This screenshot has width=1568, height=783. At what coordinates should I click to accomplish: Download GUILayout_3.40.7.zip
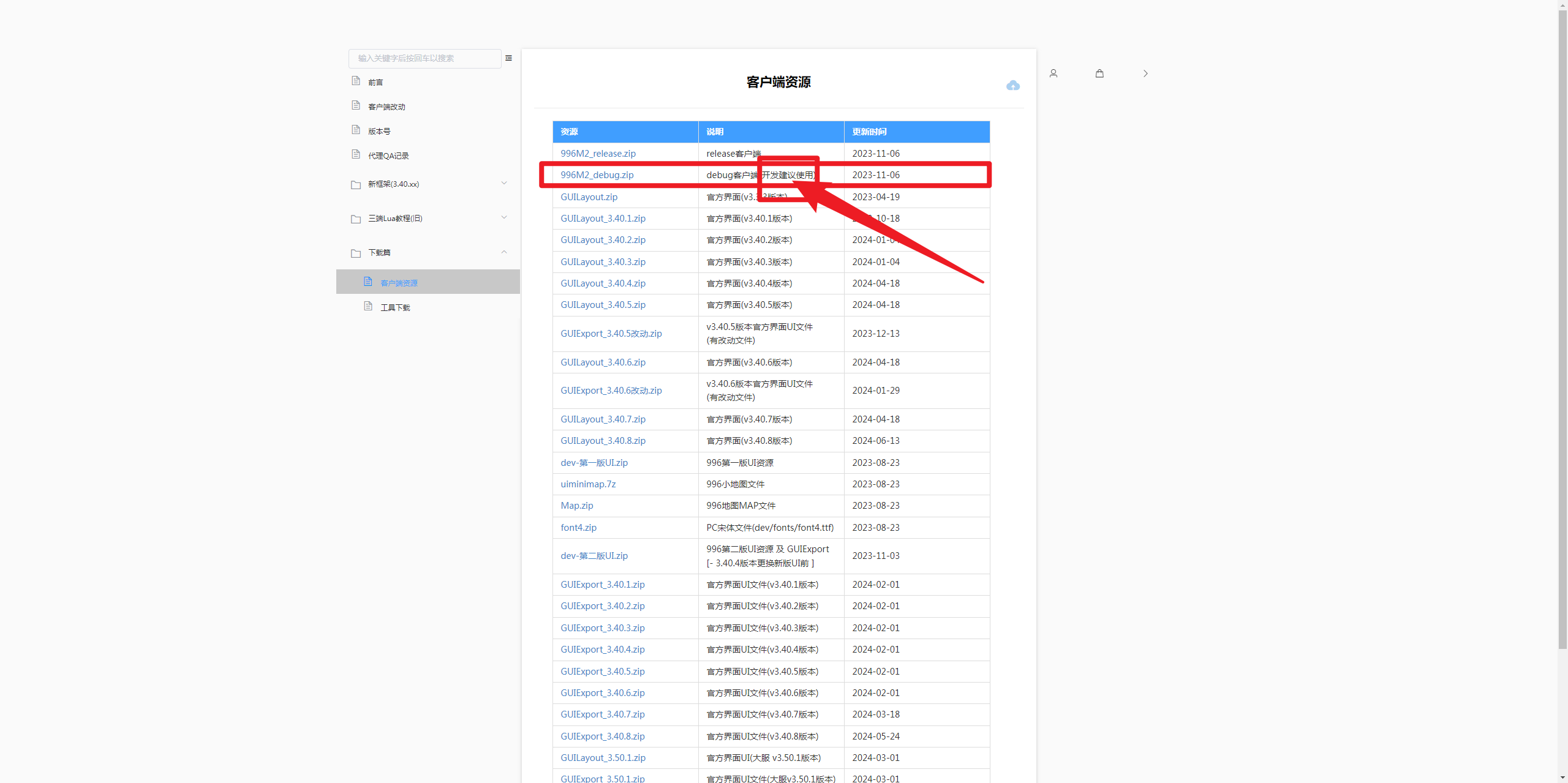(x=603, y=419)
